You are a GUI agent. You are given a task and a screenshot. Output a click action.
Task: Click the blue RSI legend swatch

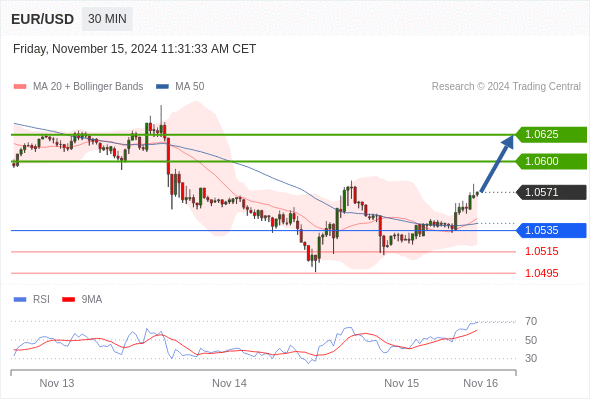pos(20,300)
